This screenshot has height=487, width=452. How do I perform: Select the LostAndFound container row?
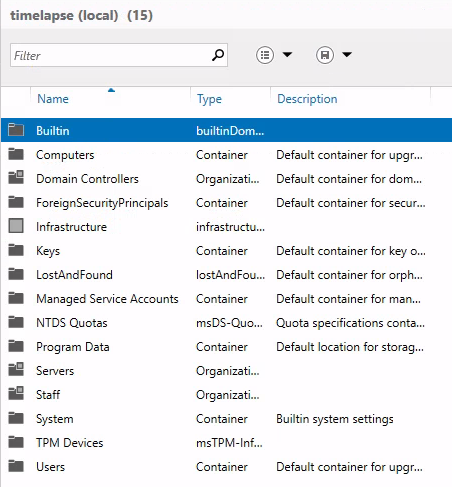tap(226, 275)
